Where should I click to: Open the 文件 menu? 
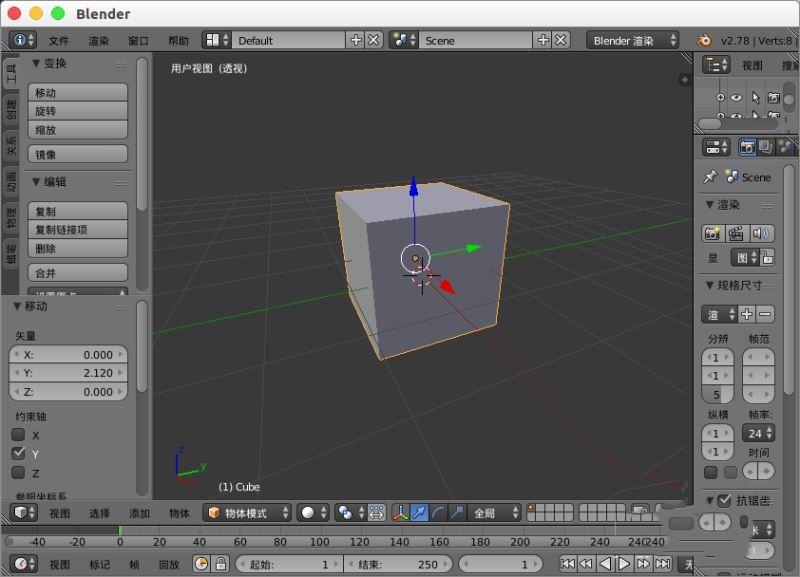[59, 40]
